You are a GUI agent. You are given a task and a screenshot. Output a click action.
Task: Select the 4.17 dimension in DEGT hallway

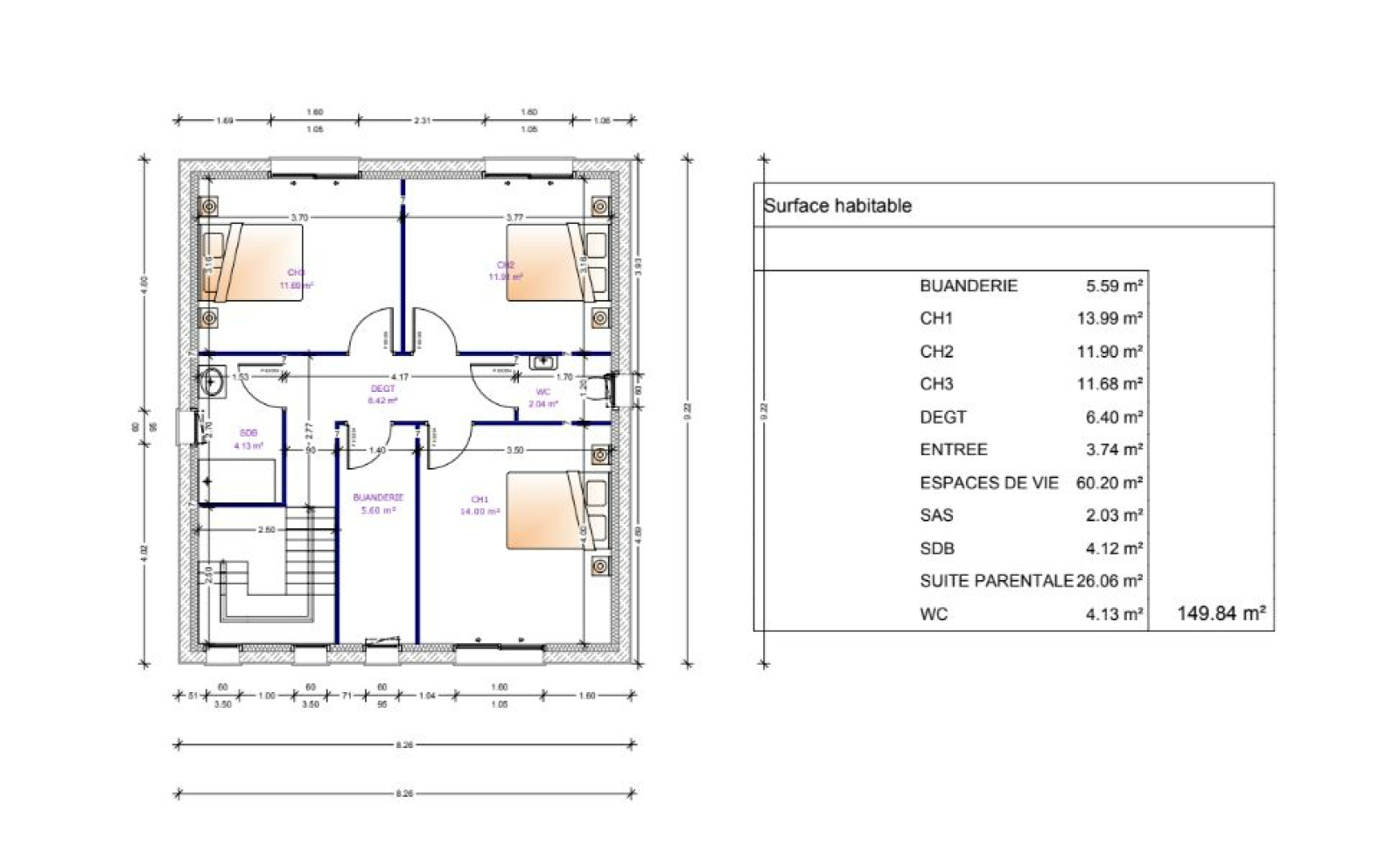tap(399, 377)
